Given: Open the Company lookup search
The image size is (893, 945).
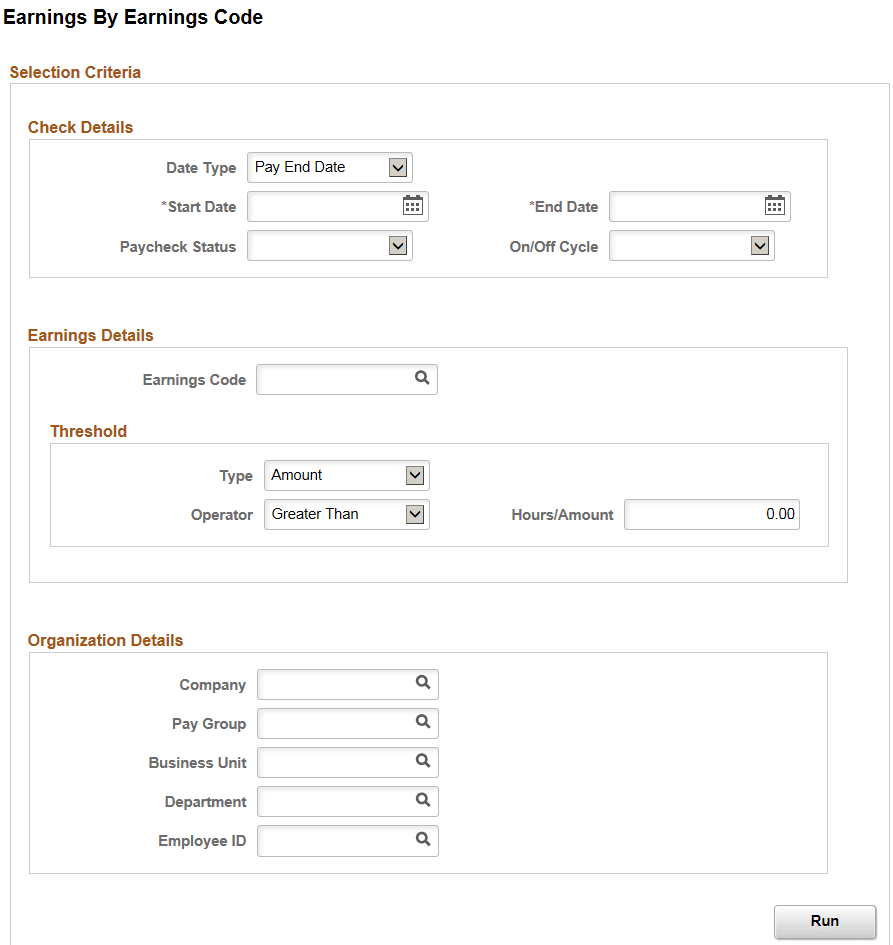Looking at the screenshot, I should [423, 684].
